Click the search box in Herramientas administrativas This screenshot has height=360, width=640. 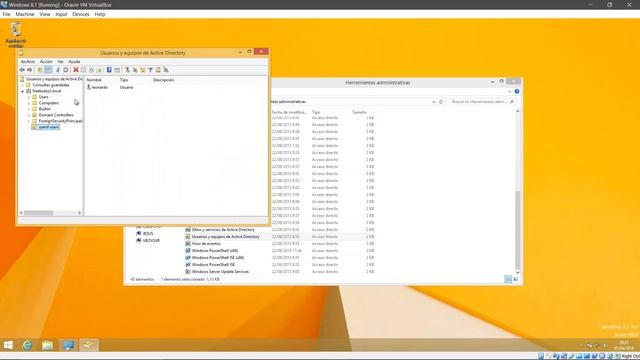tap(482, 102)
